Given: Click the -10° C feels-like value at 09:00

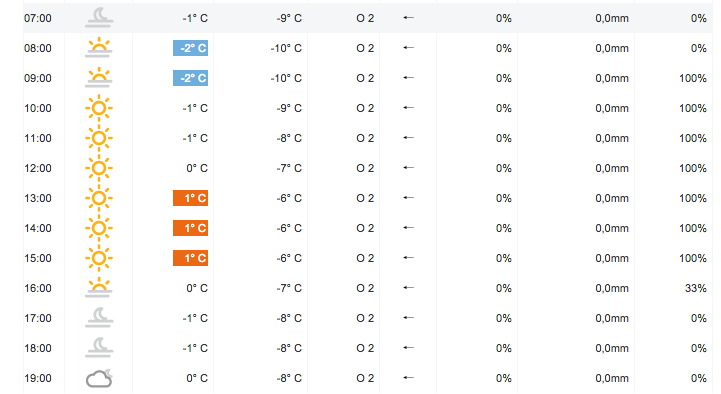Looking at the screenshot, I should [x=286, y=78].
